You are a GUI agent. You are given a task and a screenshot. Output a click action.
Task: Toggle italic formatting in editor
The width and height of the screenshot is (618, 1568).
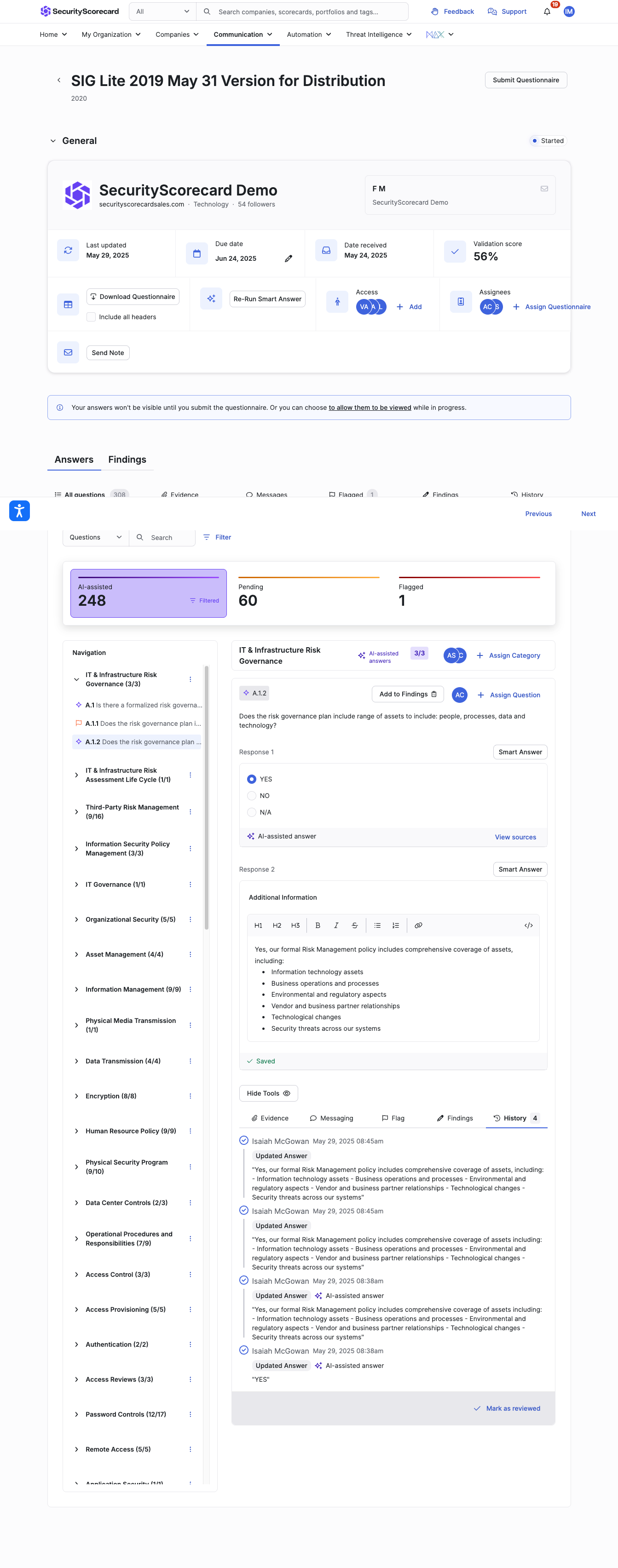pyautogui.click(x=336, y=925)
